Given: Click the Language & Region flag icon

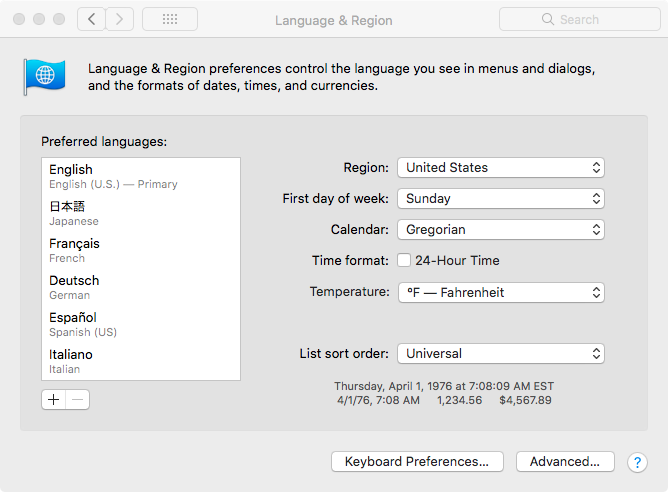Looking at the screenshot, I should (x=45, y=76).
